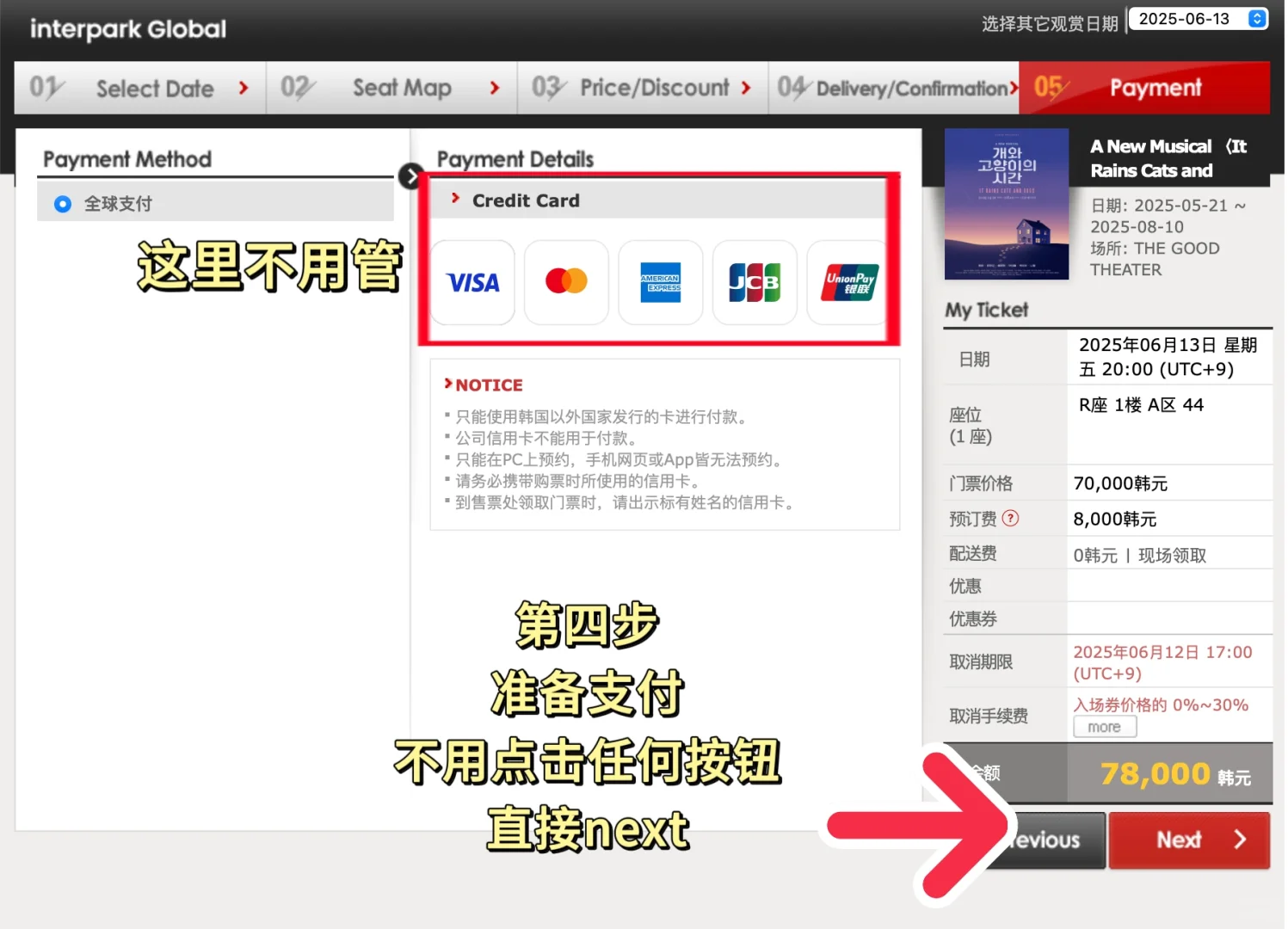Select the UnionPay card icon
Image resolution: width=1288 pixels, height=929 pixels.
pyautogui.click(x=847, y=282)
